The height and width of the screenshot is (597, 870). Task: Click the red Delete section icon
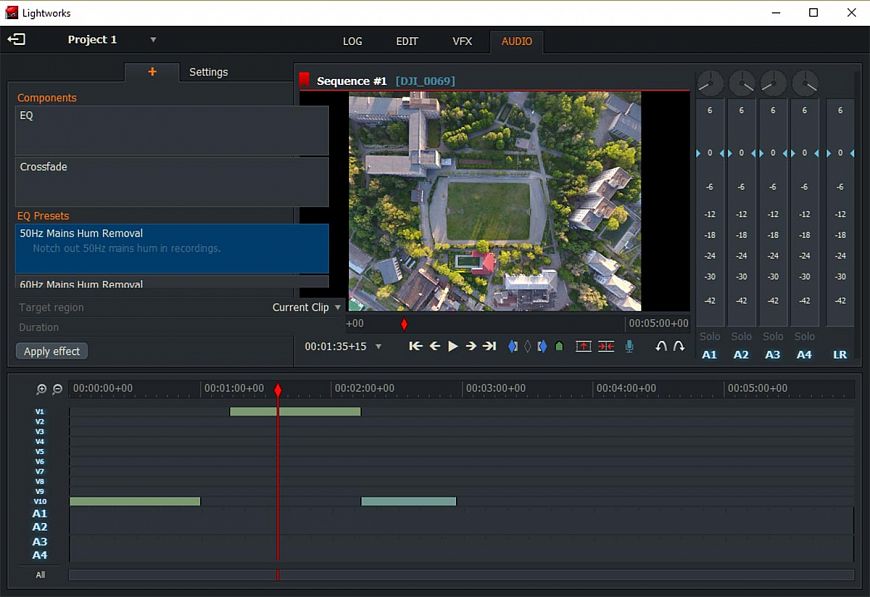pos(606,346)
